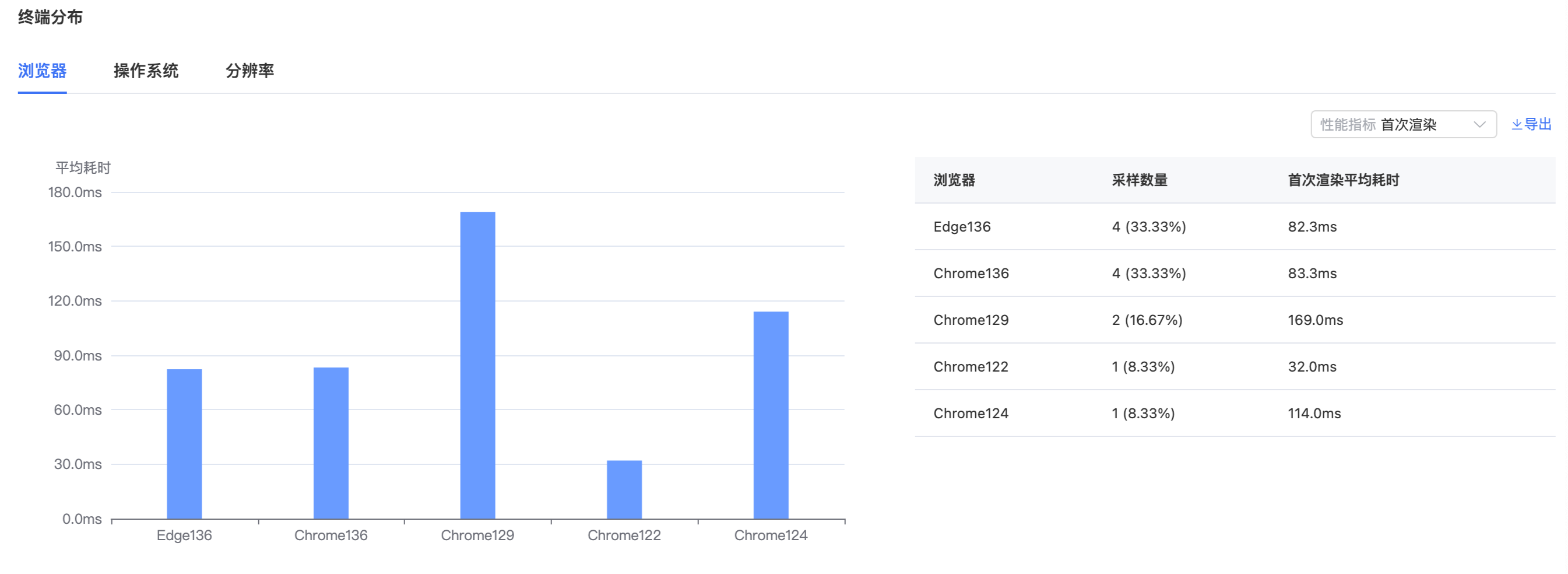Click the download icon beside 导出
The width and height of the screenshot is (1568, 574).
pos(1517,124)
